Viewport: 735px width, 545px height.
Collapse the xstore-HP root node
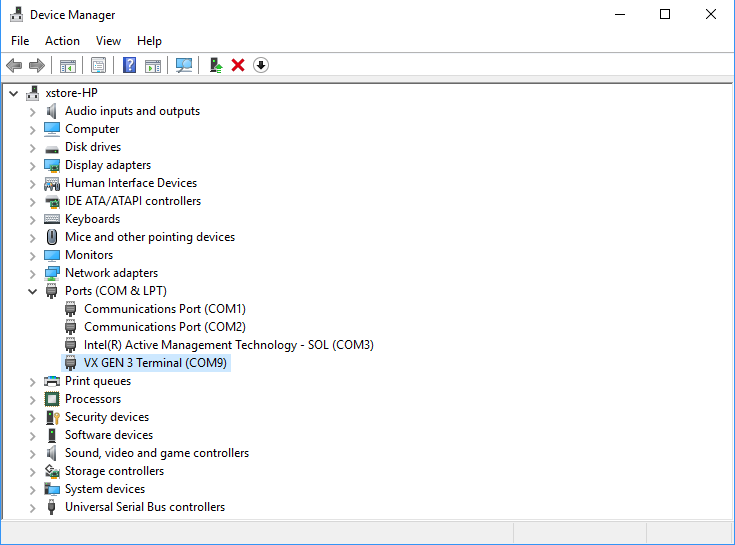point(13,93)
